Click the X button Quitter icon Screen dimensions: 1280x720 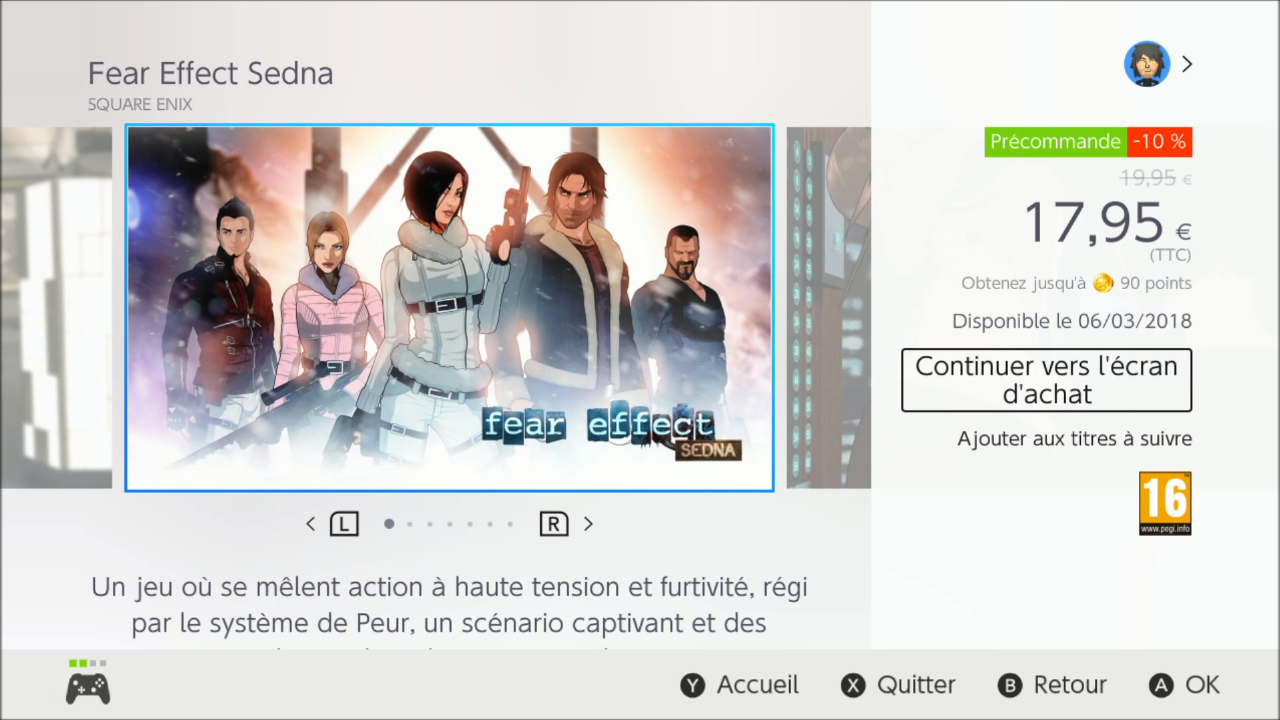853,685
